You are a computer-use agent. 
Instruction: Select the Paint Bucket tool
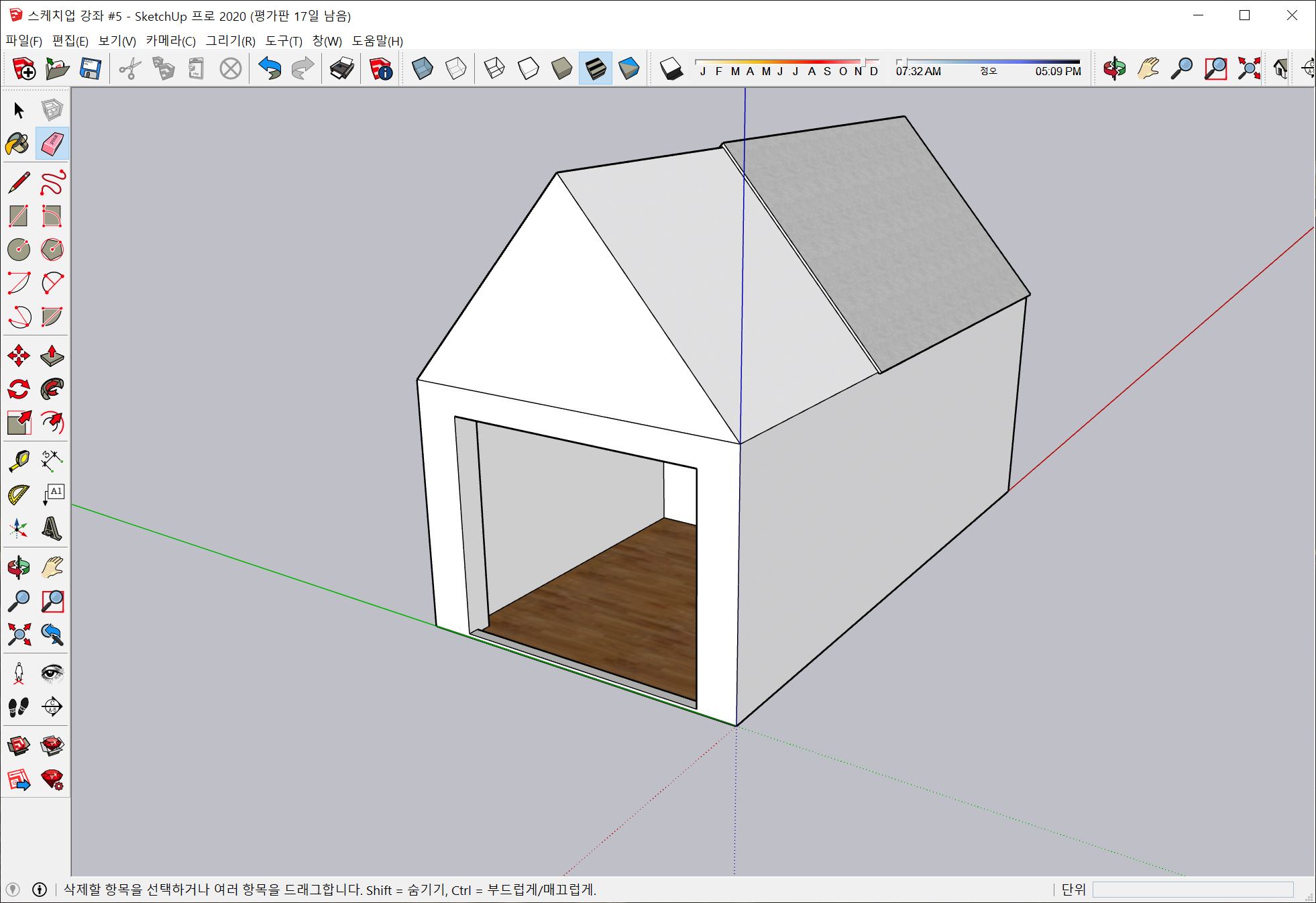coord(18,143)
